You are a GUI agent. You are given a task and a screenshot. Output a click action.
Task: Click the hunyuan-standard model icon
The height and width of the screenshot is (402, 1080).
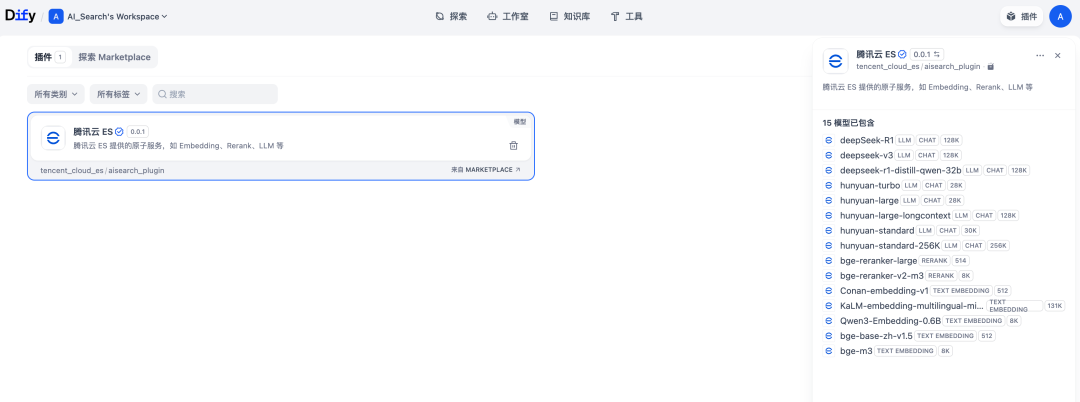pos(829,231)
